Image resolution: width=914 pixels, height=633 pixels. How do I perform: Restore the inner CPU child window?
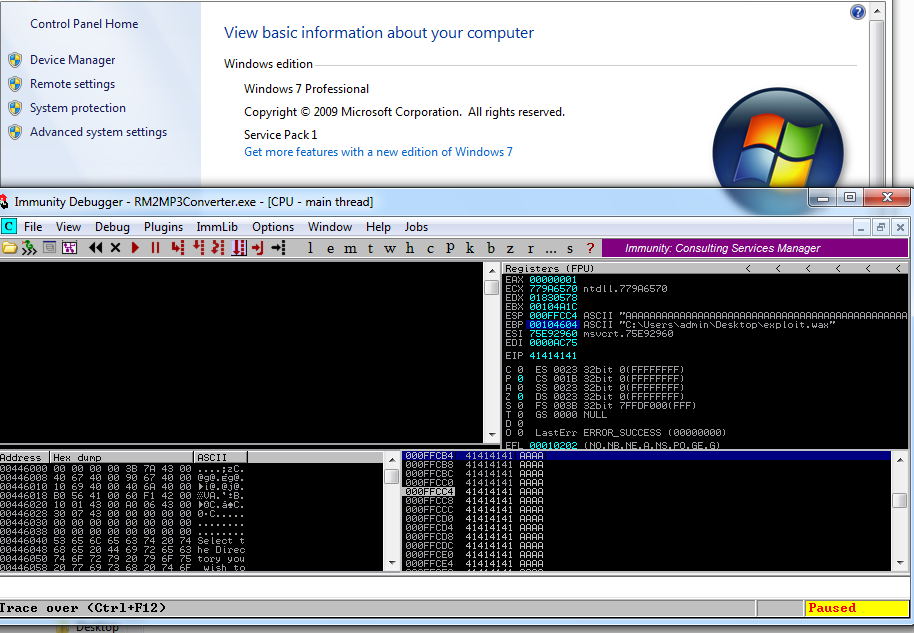[880, 227]
